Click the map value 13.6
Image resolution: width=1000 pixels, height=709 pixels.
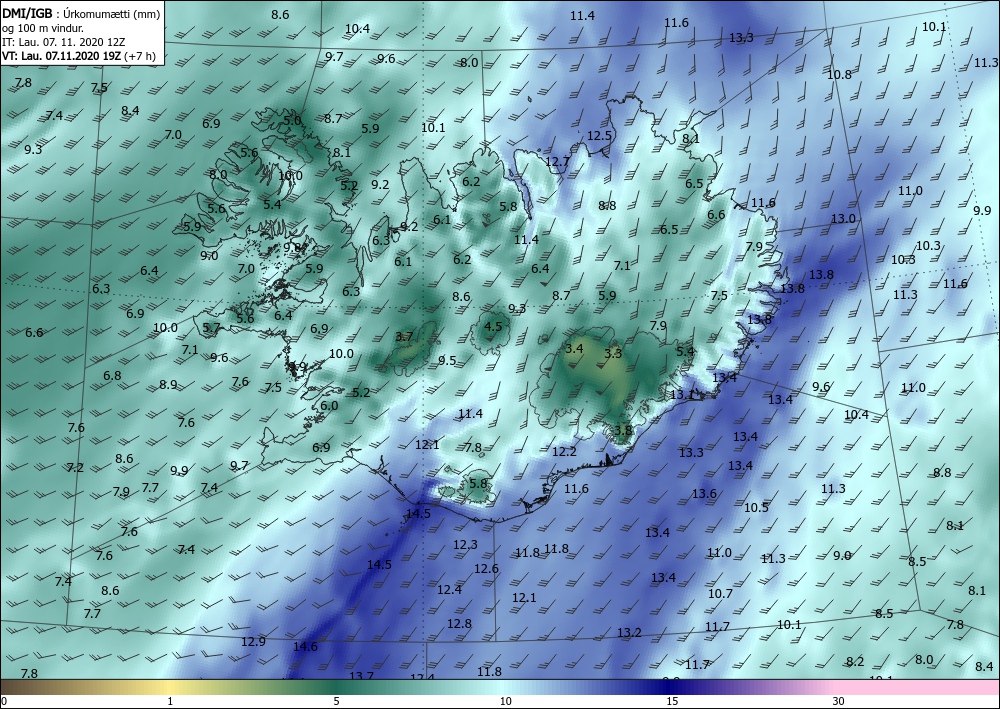point(704,493)
